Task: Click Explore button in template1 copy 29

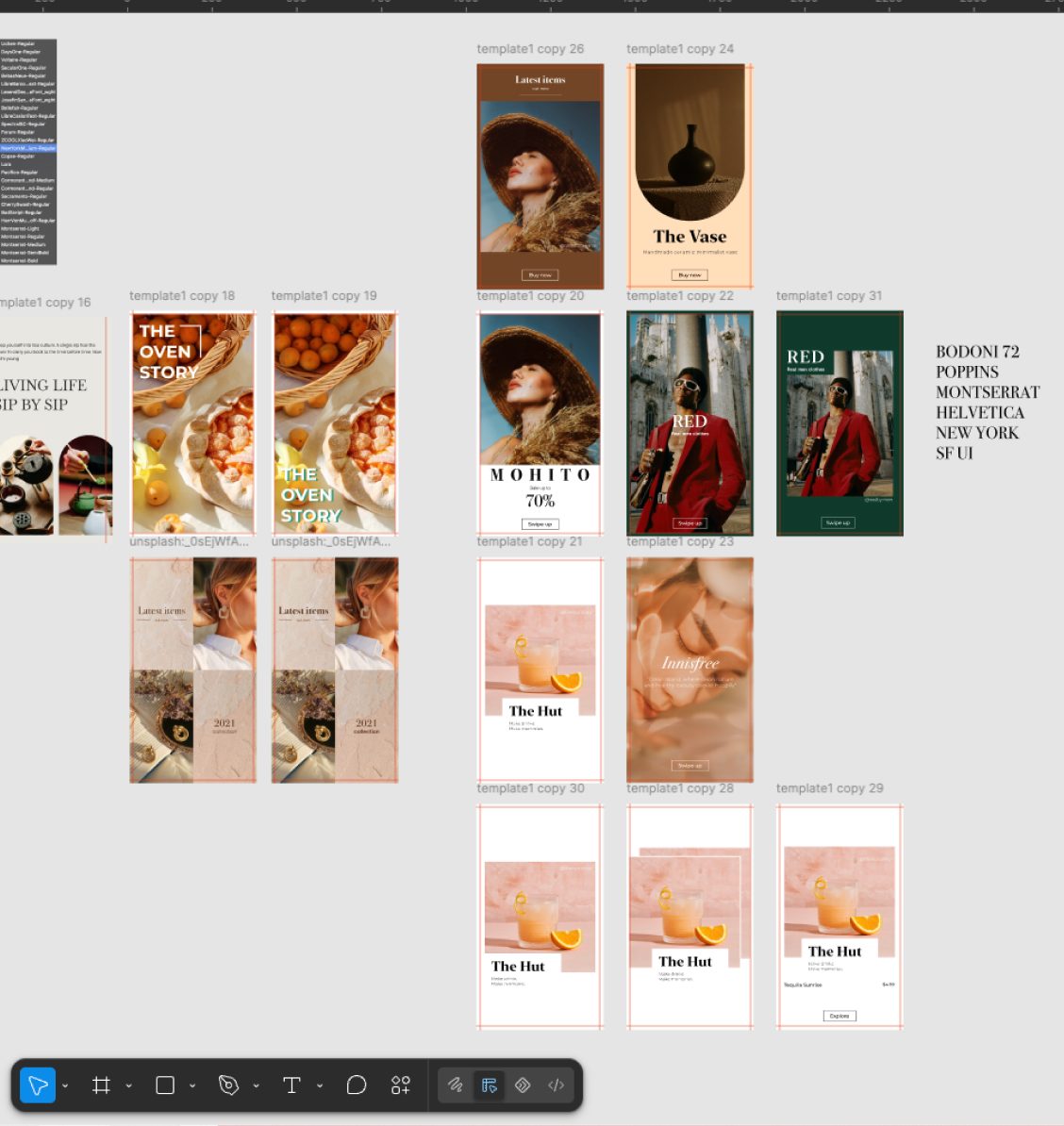Action: (x=840, y=1016)
